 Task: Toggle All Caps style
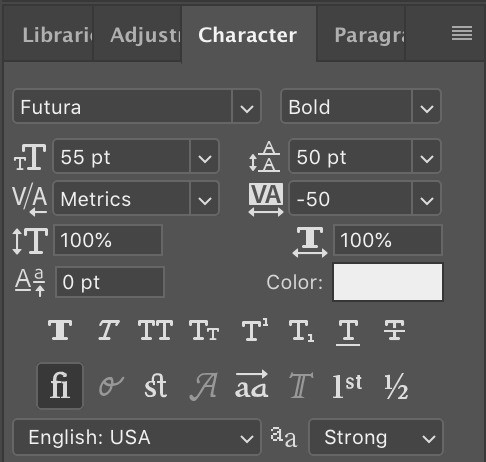pyautogui.click(x=156, y=330)
